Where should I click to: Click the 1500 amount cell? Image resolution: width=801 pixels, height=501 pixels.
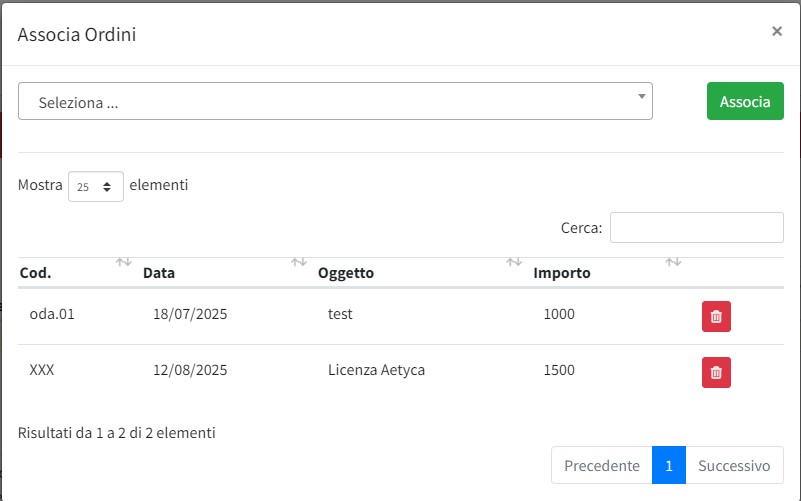(x=559, y=370)
